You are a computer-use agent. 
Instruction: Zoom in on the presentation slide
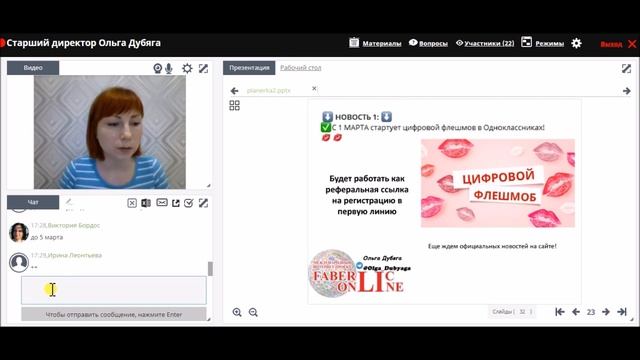pos(237,312)
